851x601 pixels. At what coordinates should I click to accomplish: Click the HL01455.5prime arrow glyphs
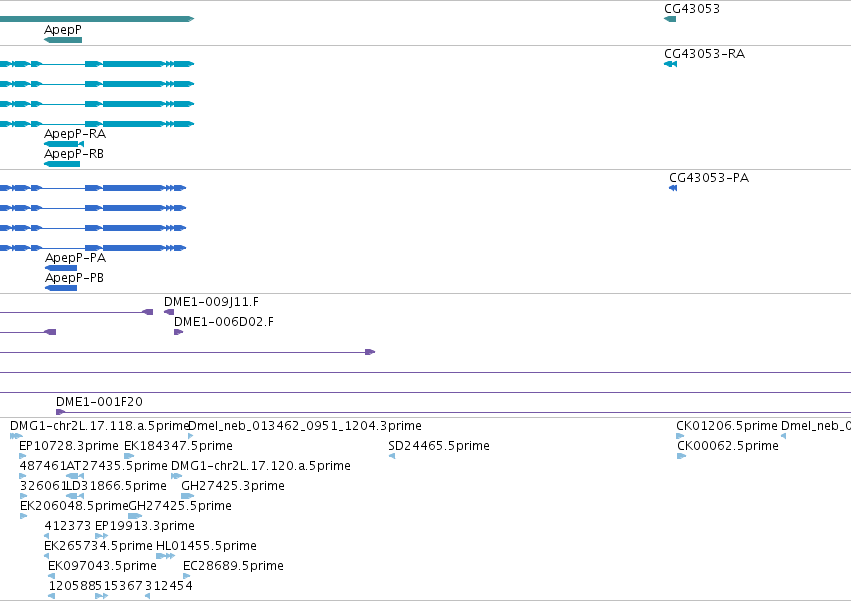coord(166,556)
